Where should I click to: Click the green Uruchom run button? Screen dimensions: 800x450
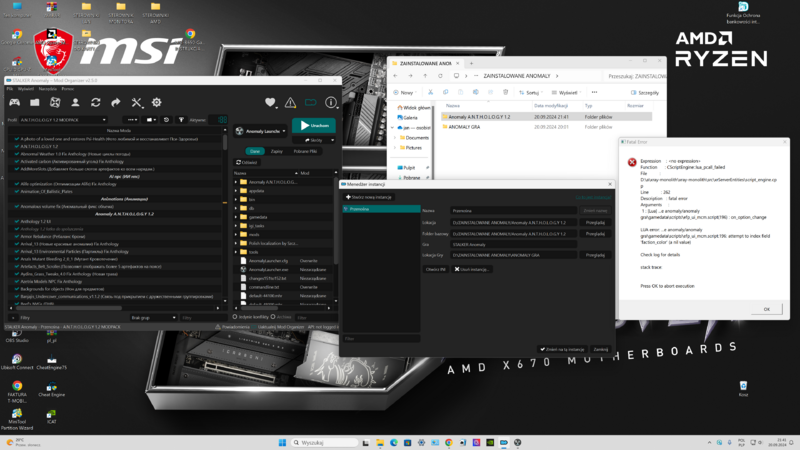pyautogui.click(x=314, y=126)
